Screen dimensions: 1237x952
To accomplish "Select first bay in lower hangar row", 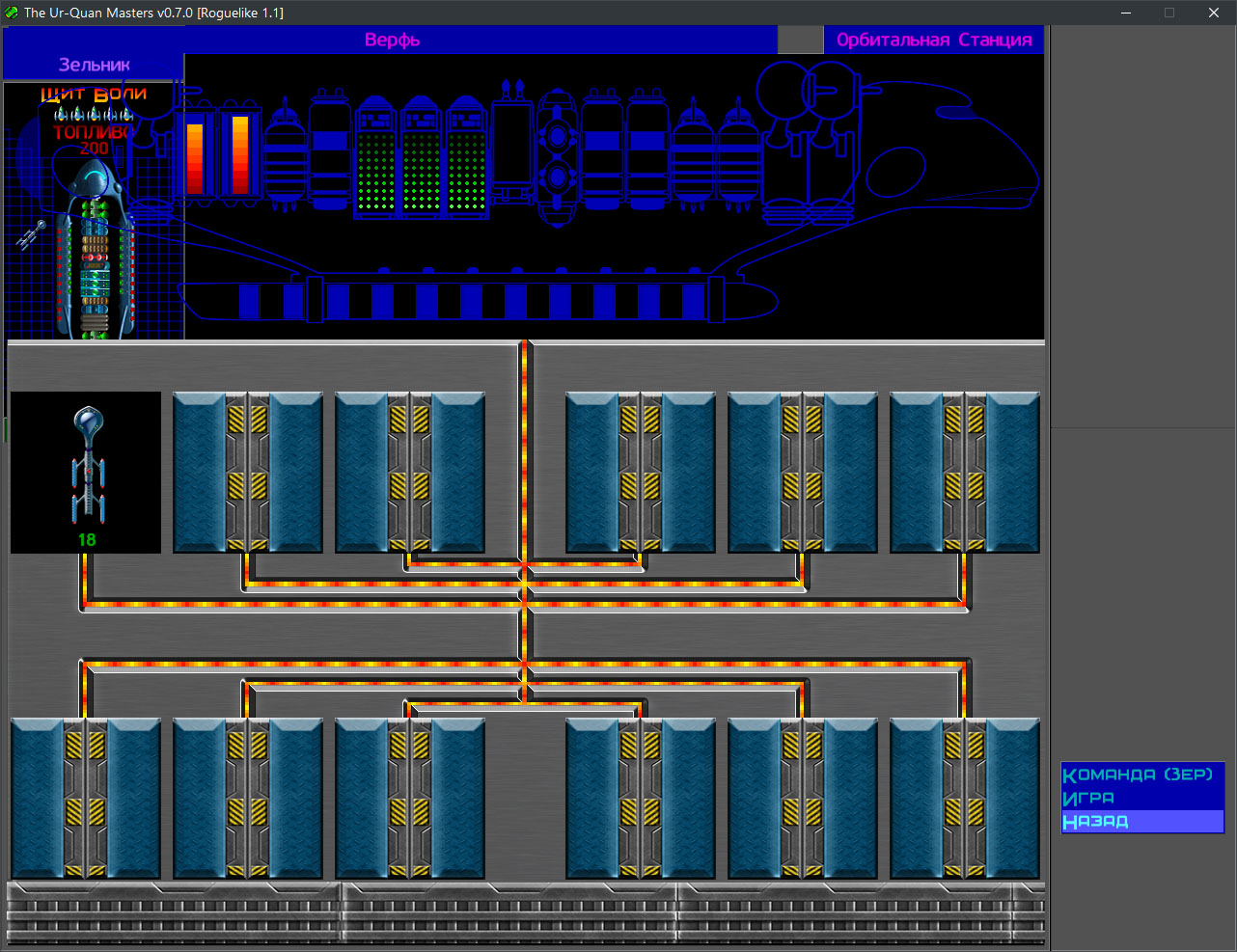I will 86,799.
